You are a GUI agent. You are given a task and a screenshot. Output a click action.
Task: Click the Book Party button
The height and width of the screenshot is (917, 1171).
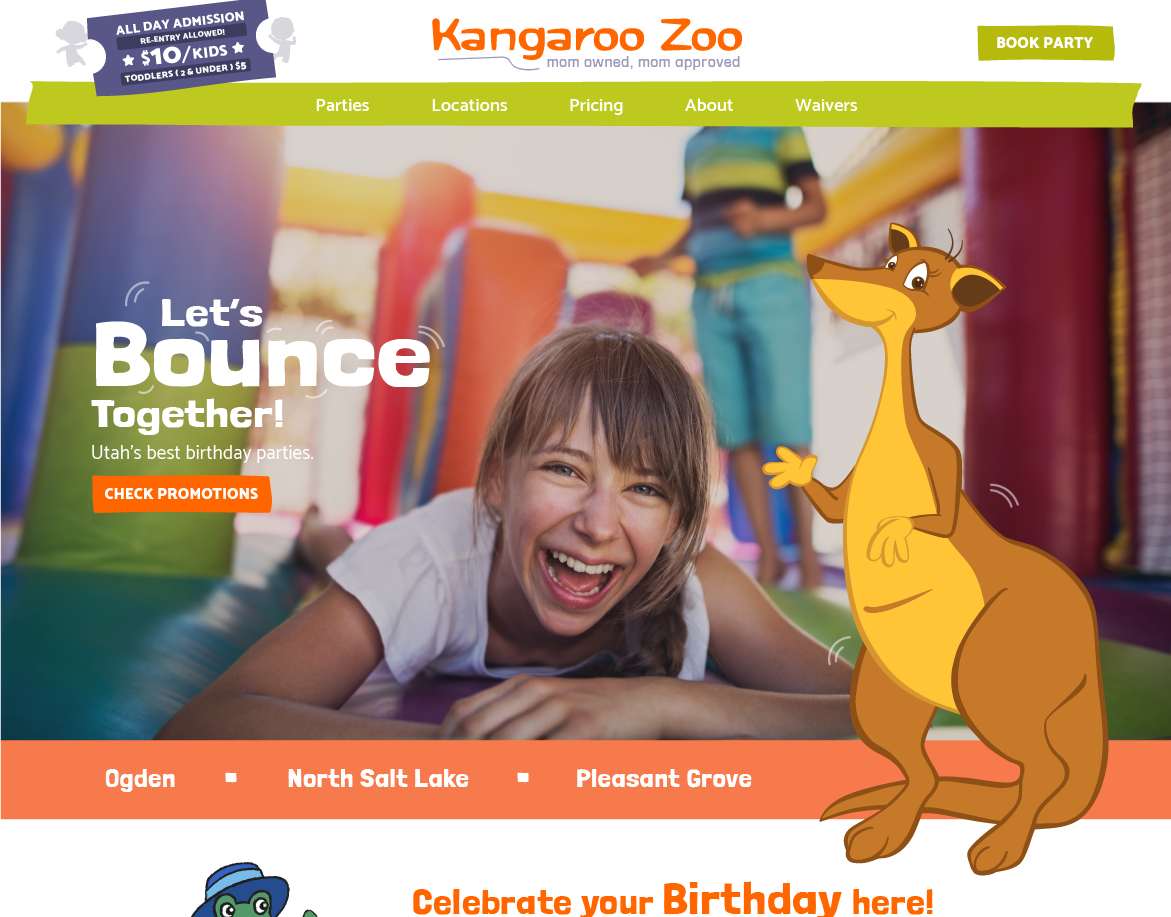tap(1045, 43)
